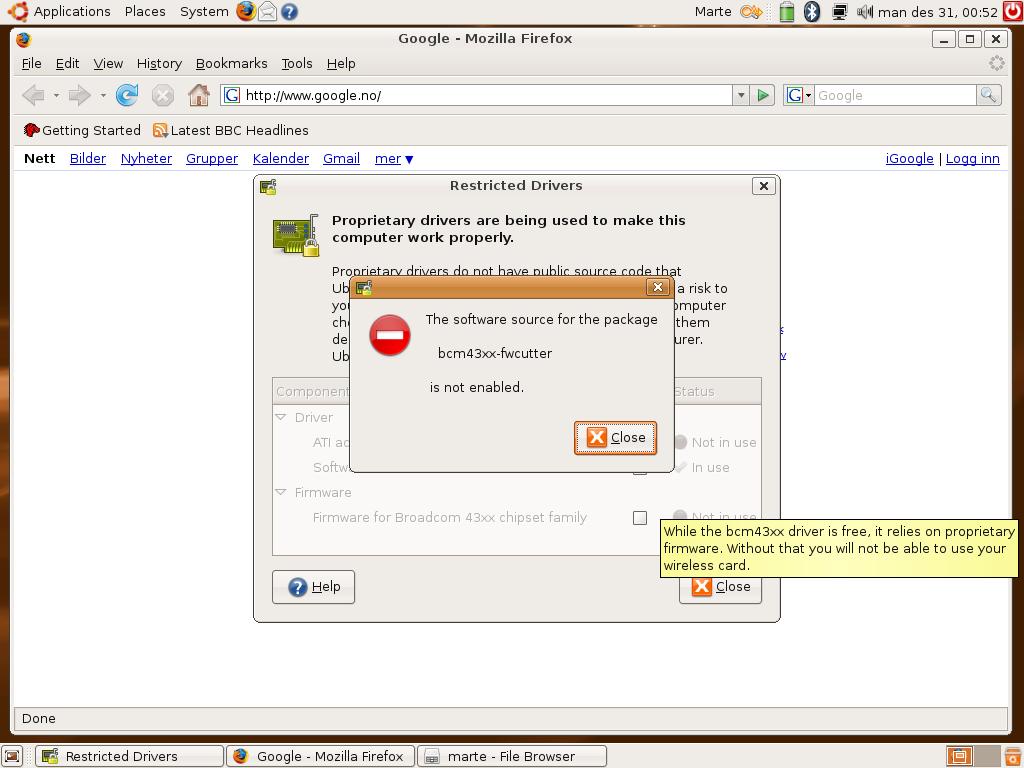Open the Applications menu
This screenshot has width=1024, height=768.
pyautogui.click(x=72, y=11)
